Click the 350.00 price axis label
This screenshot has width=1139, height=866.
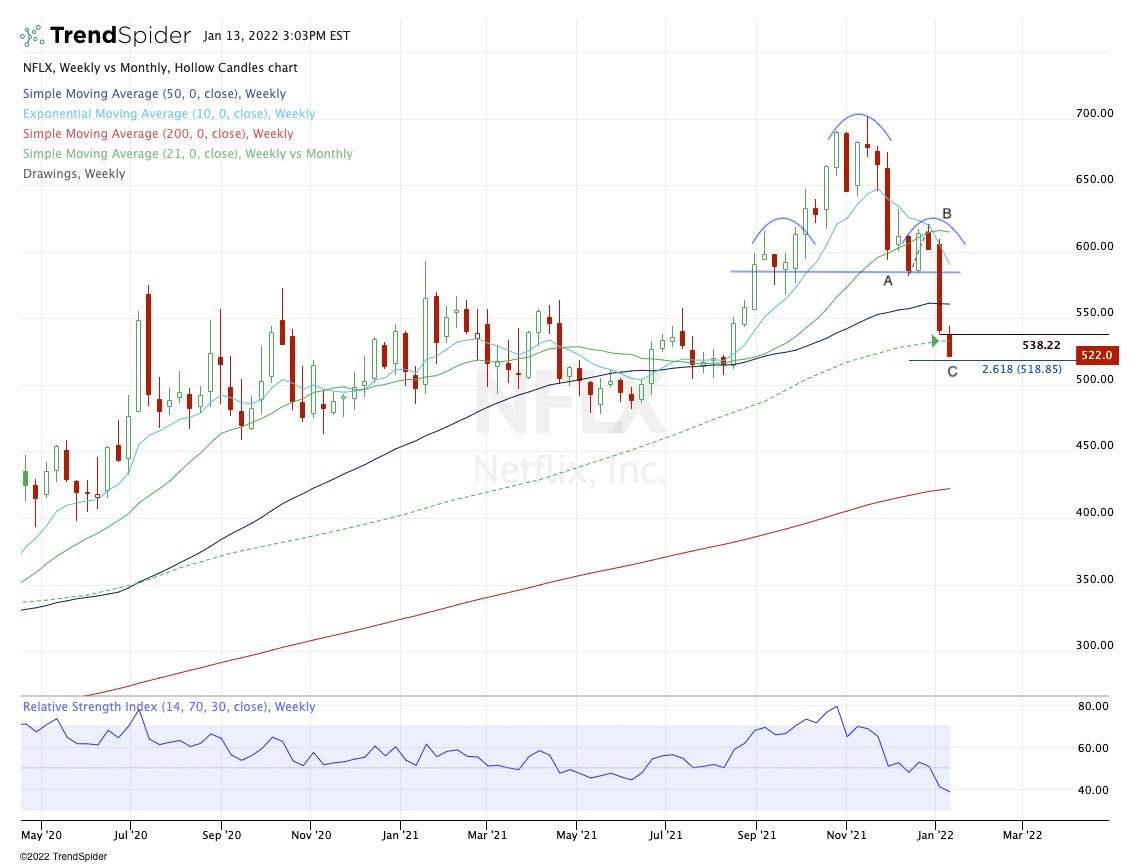click(1095, 579)
